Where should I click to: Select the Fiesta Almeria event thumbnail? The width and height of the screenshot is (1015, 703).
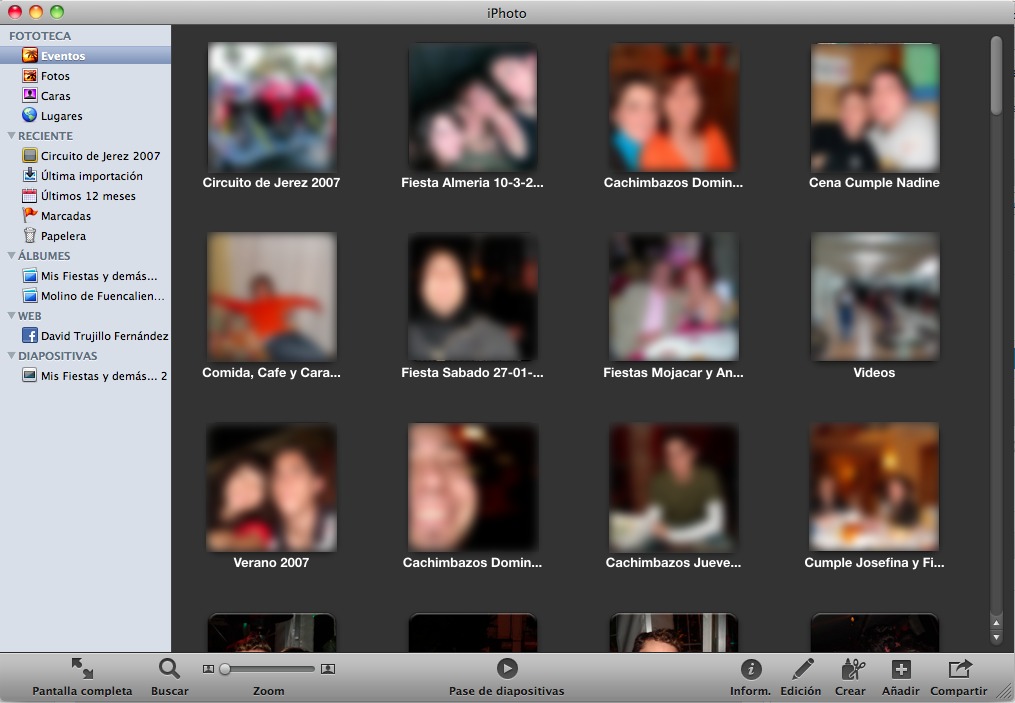(473, 107)
